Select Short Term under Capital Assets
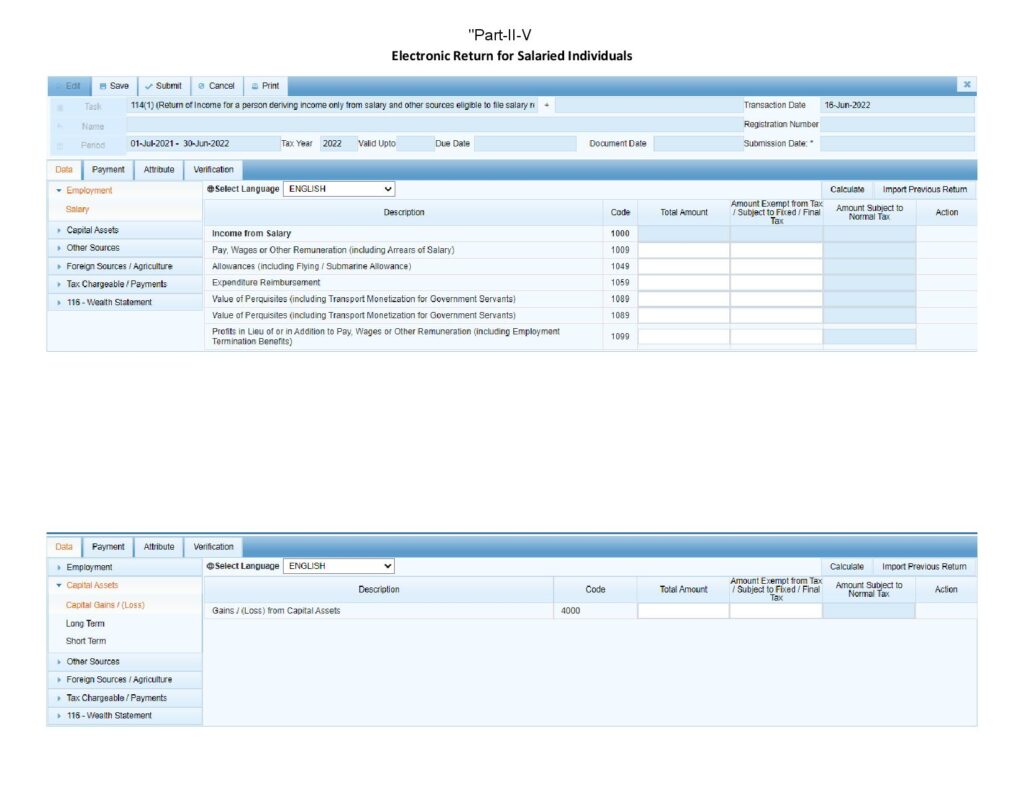Viewport: 1024px width, 791px height. pos(85,641)
